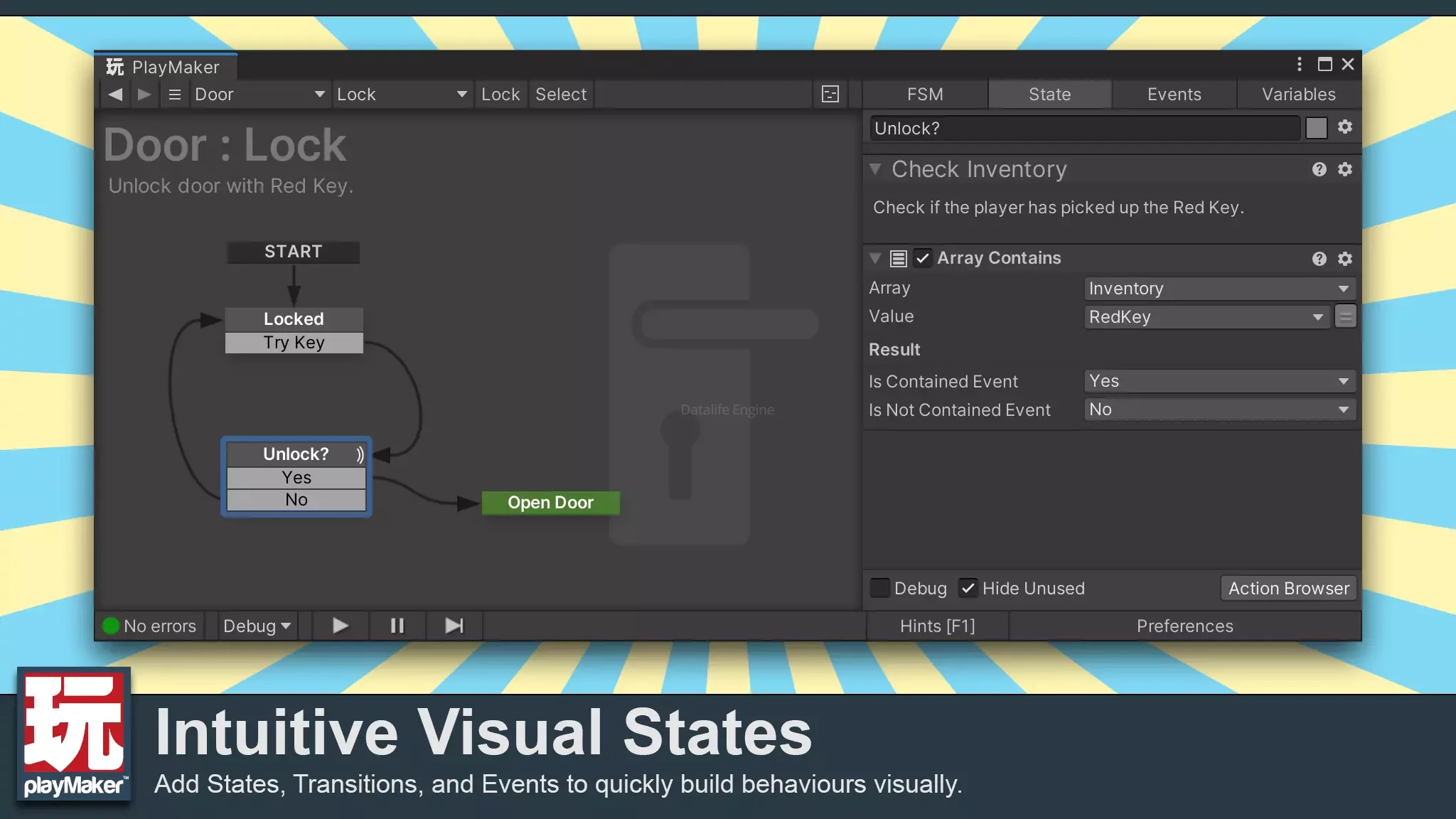
Task: Select the Open Door state node
Action: pos(550,503)
